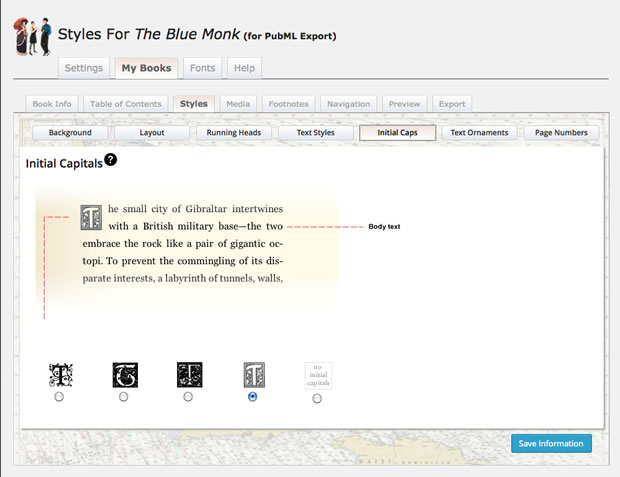Viewport: 620px width, 477px height.
Task: Open the Fonts tab
Action: (x=202, y=69)
